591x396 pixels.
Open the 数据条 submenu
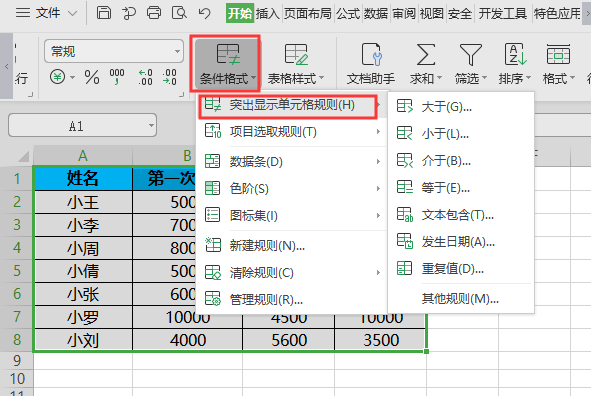pos(292,162)
